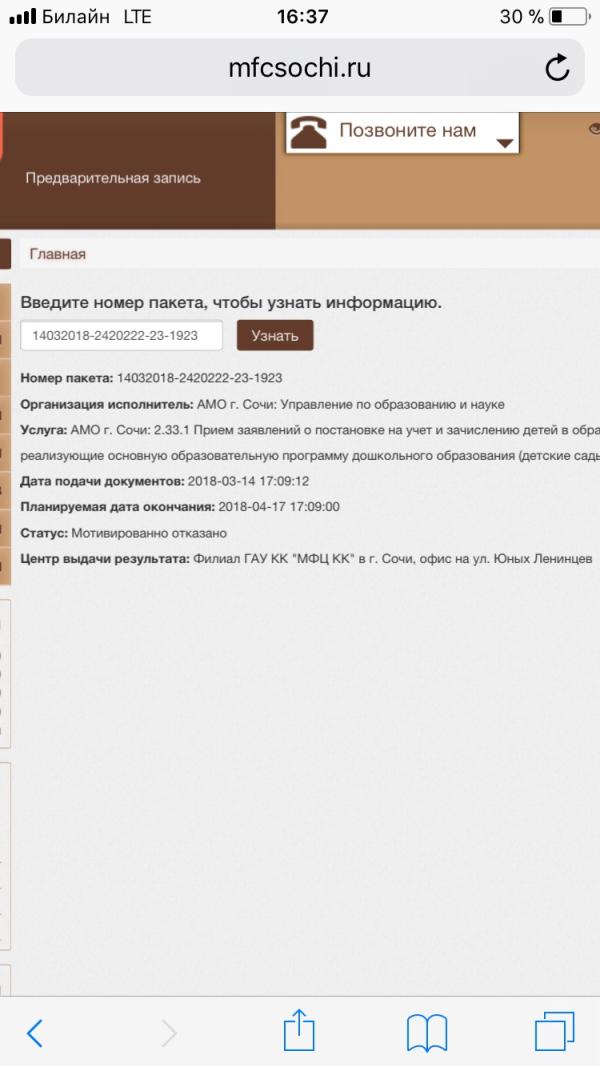Expand the Позвоните нам dropdown arrow
The image size is (600, 1066).
(506, 144)
